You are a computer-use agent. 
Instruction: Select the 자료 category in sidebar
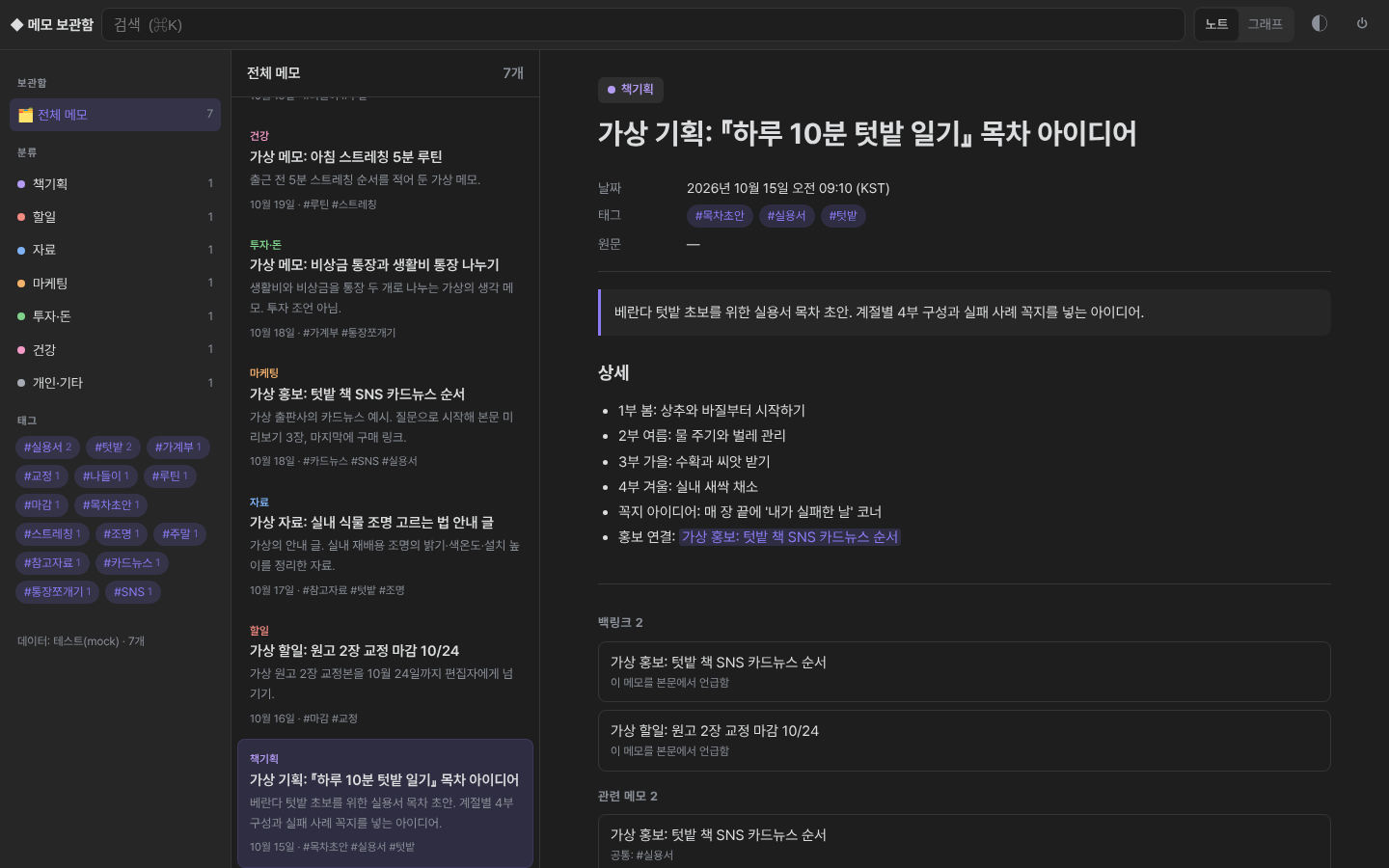point(116,250)
